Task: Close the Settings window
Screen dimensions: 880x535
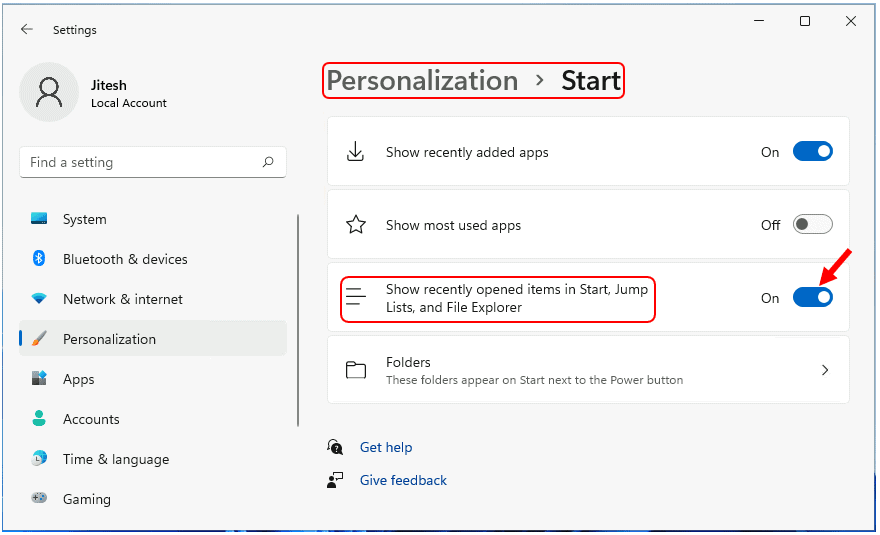Action: click(x=851, y=21)
